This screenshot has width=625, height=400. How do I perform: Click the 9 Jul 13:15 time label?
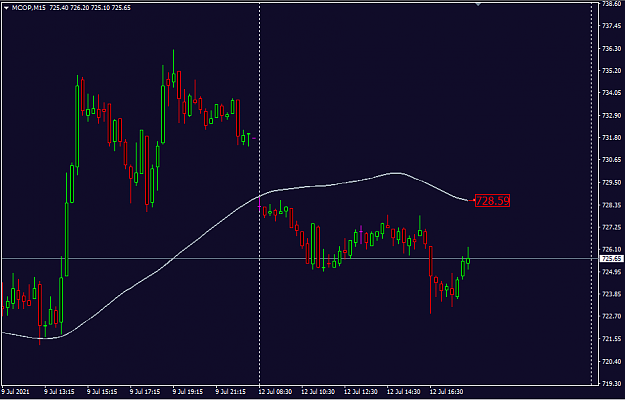tap(59, 392)
